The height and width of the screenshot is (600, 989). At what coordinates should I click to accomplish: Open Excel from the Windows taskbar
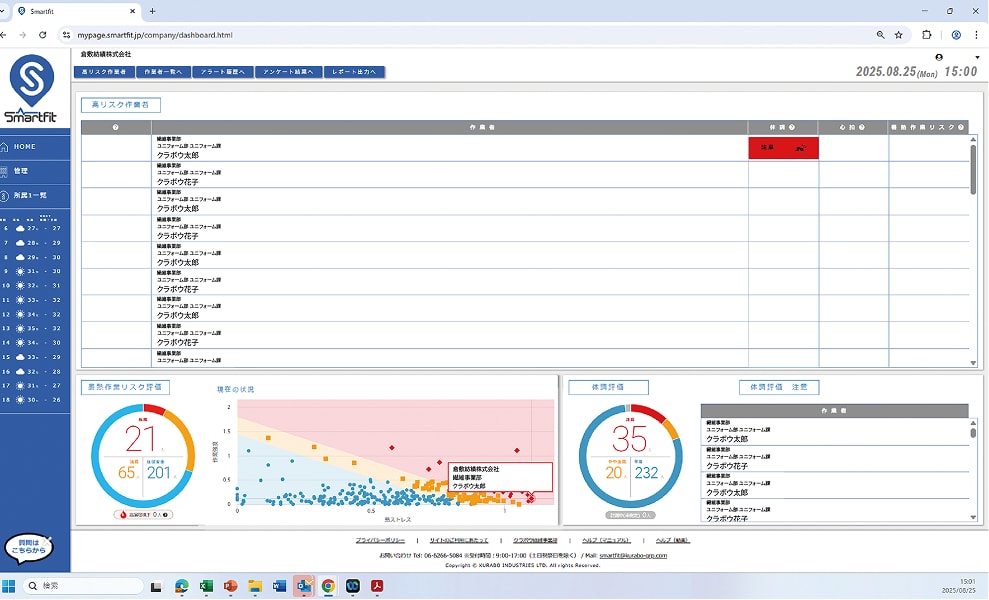pos(207,586)
